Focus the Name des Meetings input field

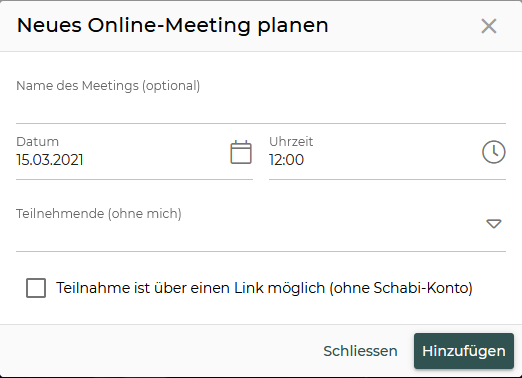(x=261, y=99)
